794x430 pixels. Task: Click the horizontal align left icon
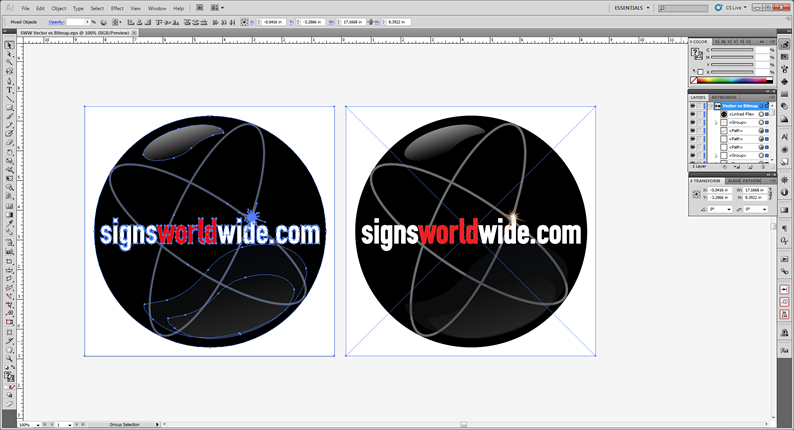131,22
